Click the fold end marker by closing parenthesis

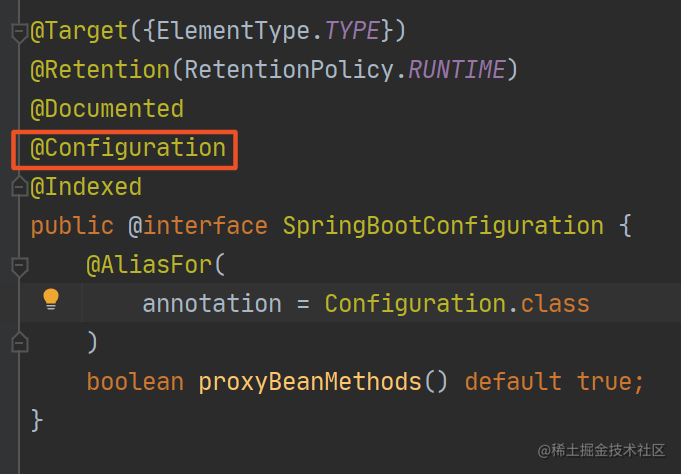[19, 342]
